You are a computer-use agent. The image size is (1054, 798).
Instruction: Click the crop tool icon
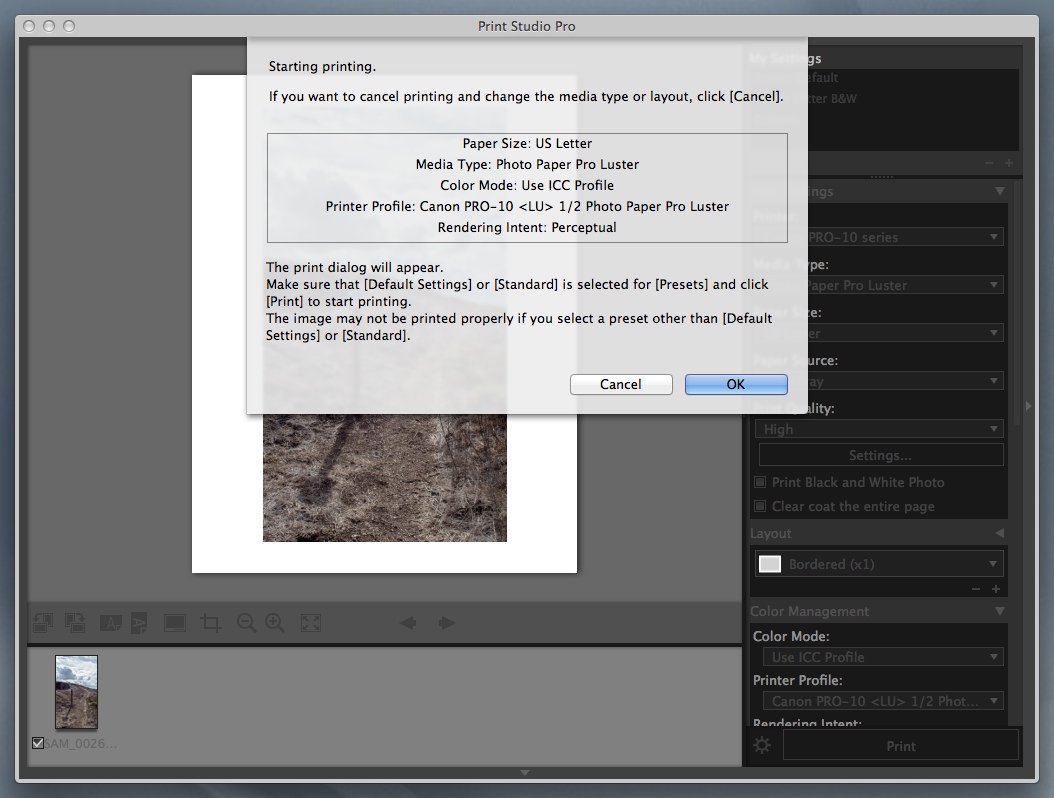click(210, 623)
